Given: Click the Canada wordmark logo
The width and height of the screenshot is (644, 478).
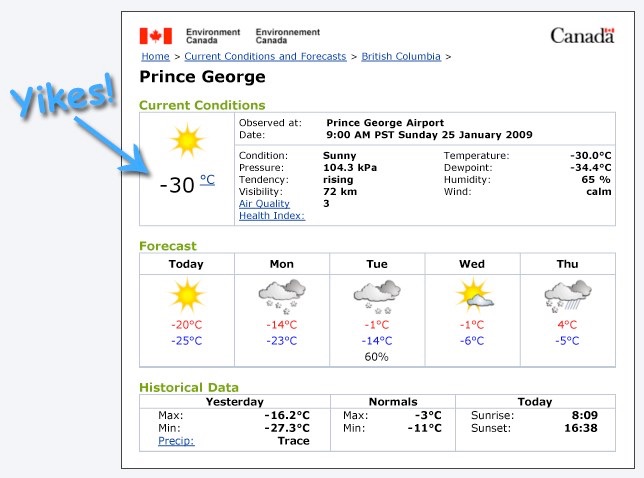Looking at the screenshot, I should (x=582, y=36).
